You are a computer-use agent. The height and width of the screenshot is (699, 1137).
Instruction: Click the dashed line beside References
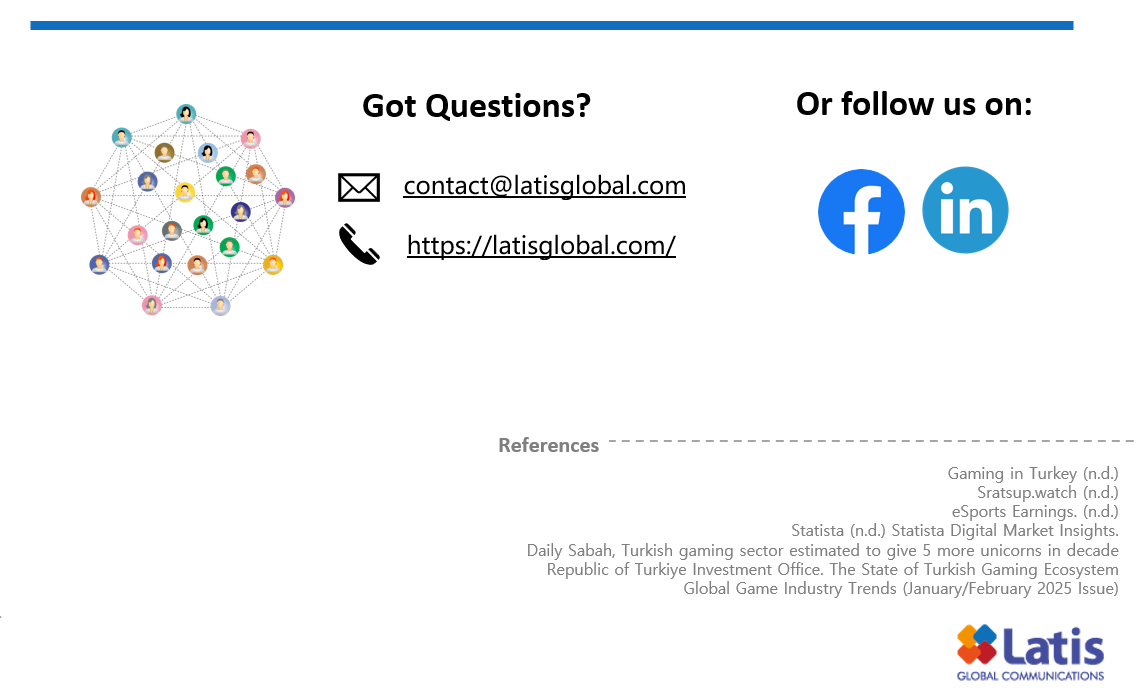click(x=870, y=440)
